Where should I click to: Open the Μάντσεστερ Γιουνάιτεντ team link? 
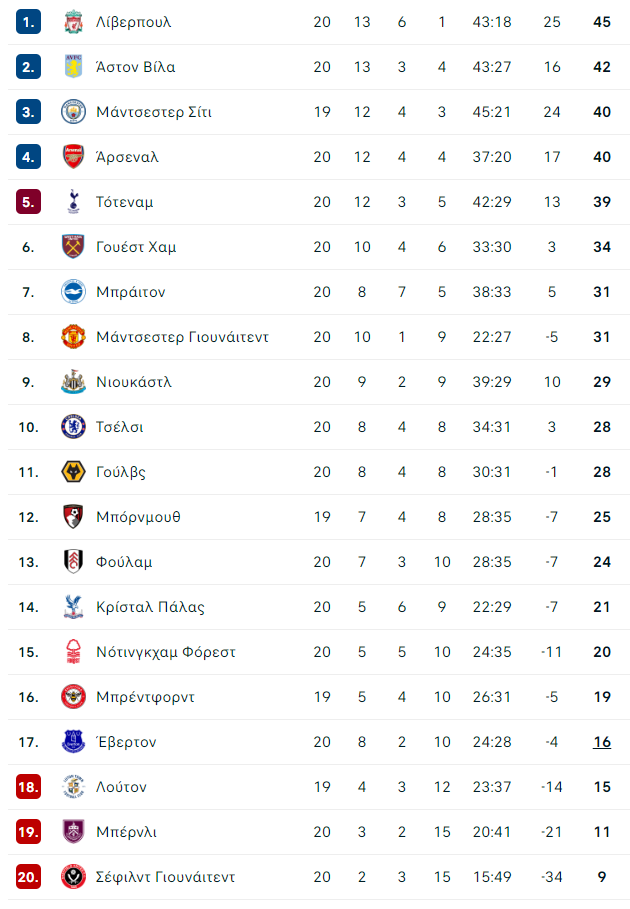(183, 337)
